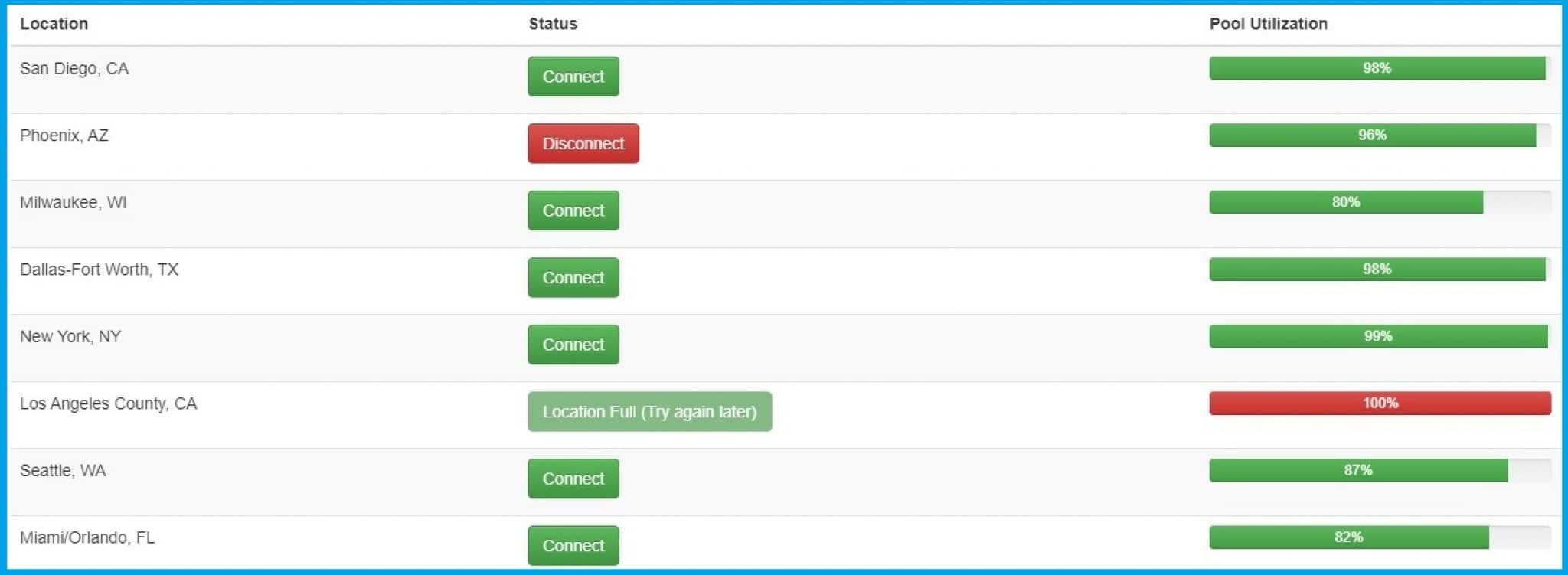Select the Pool Utilization column header

coord(1268,24)
